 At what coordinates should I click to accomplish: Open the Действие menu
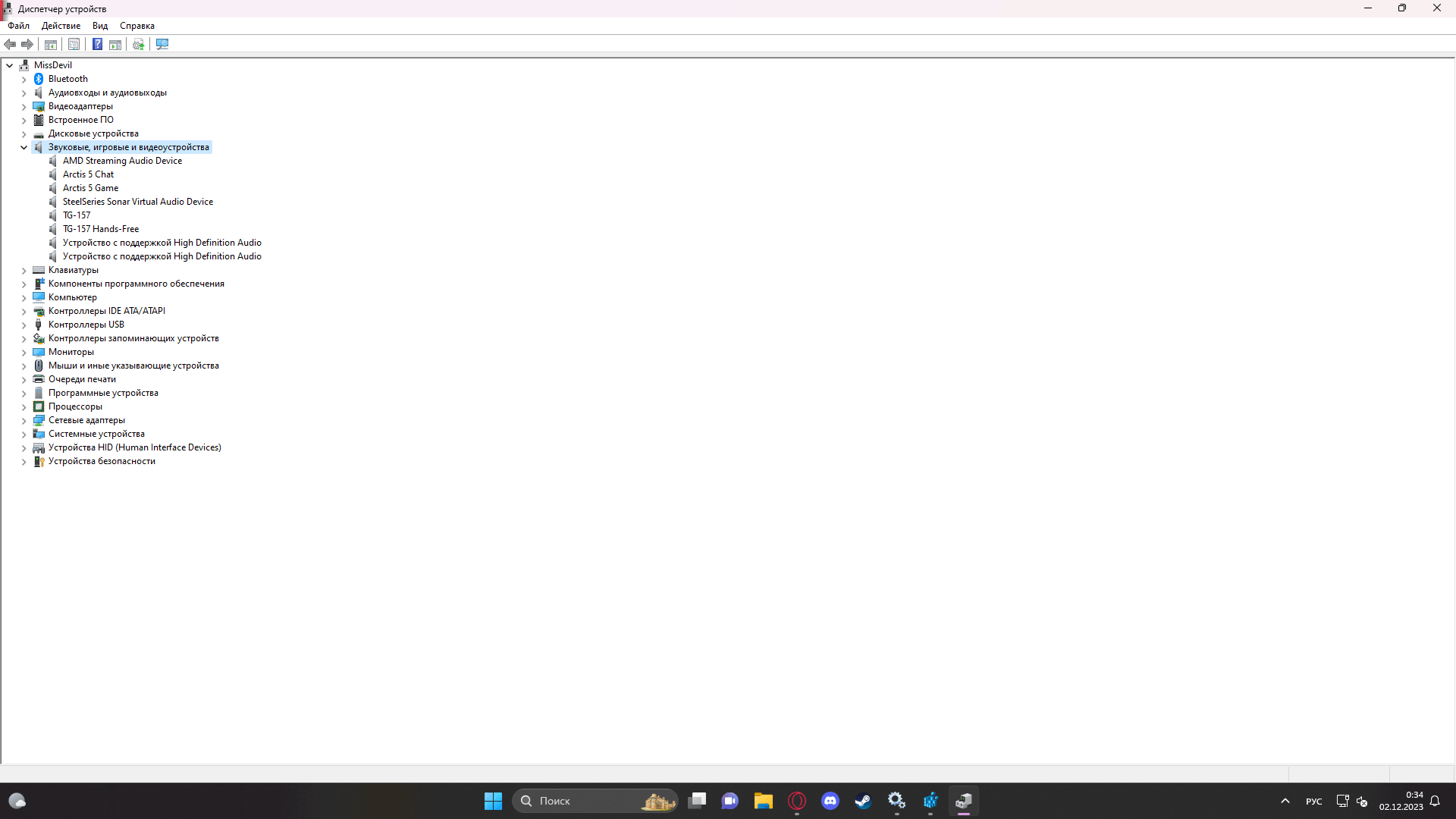[x=61, y=26]
